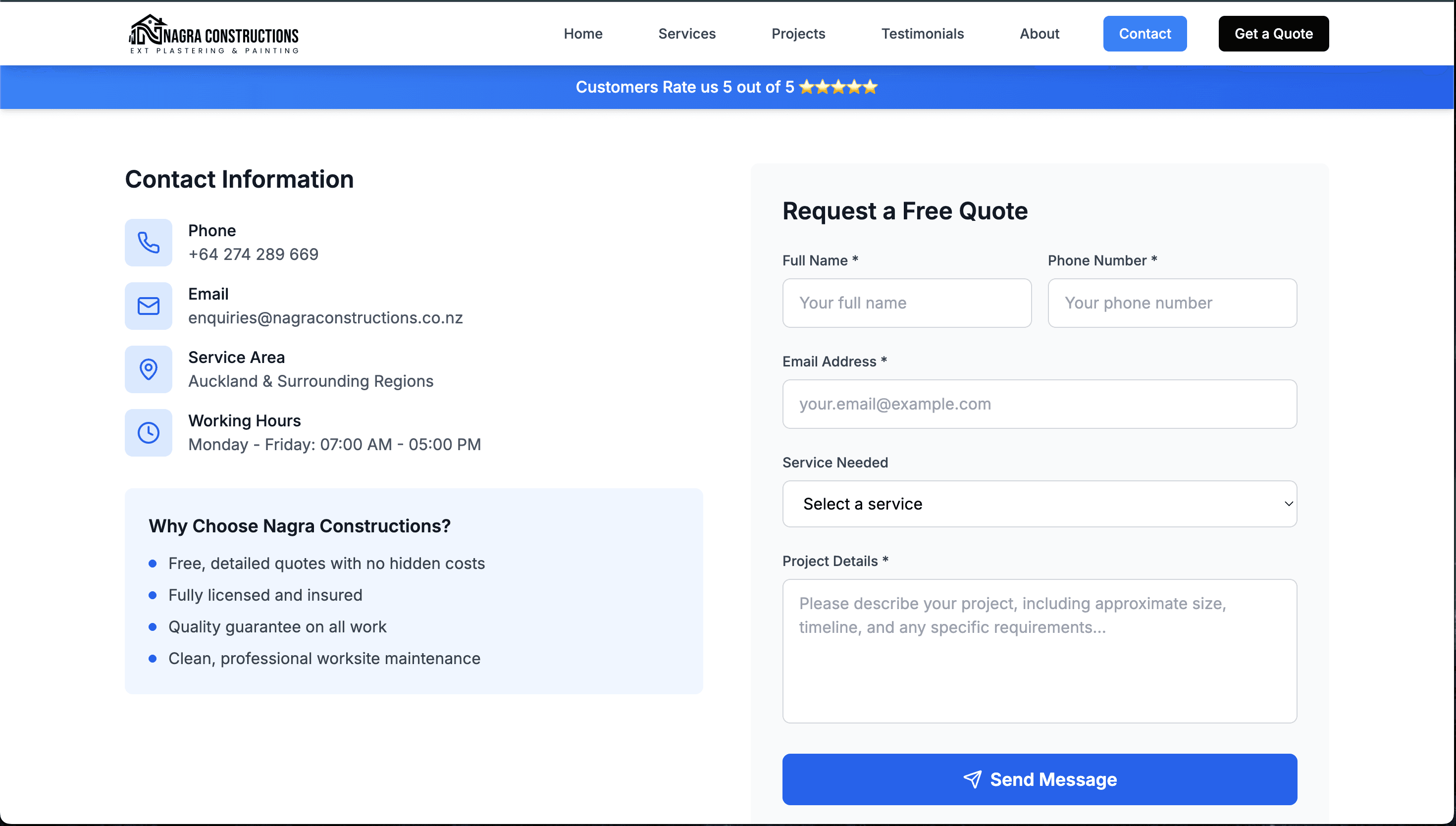Image resolution: width=1456 pixels, height=826 pixels.
Task: Click phone number +64 274 289 669
Action: pyautogui.click(x=253, y=254)
